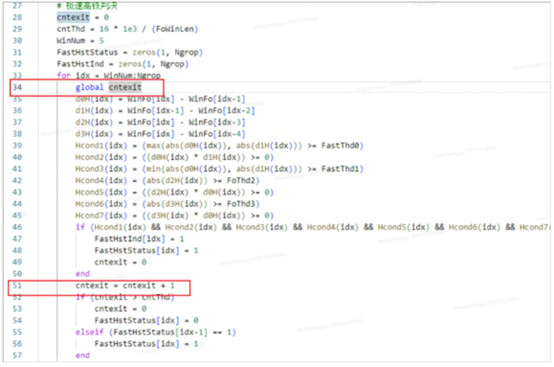Click 'FastHstStatus[idx] = 1' on line 48
The width and height of the screenshot is (554, 367).
pos(146,250)
